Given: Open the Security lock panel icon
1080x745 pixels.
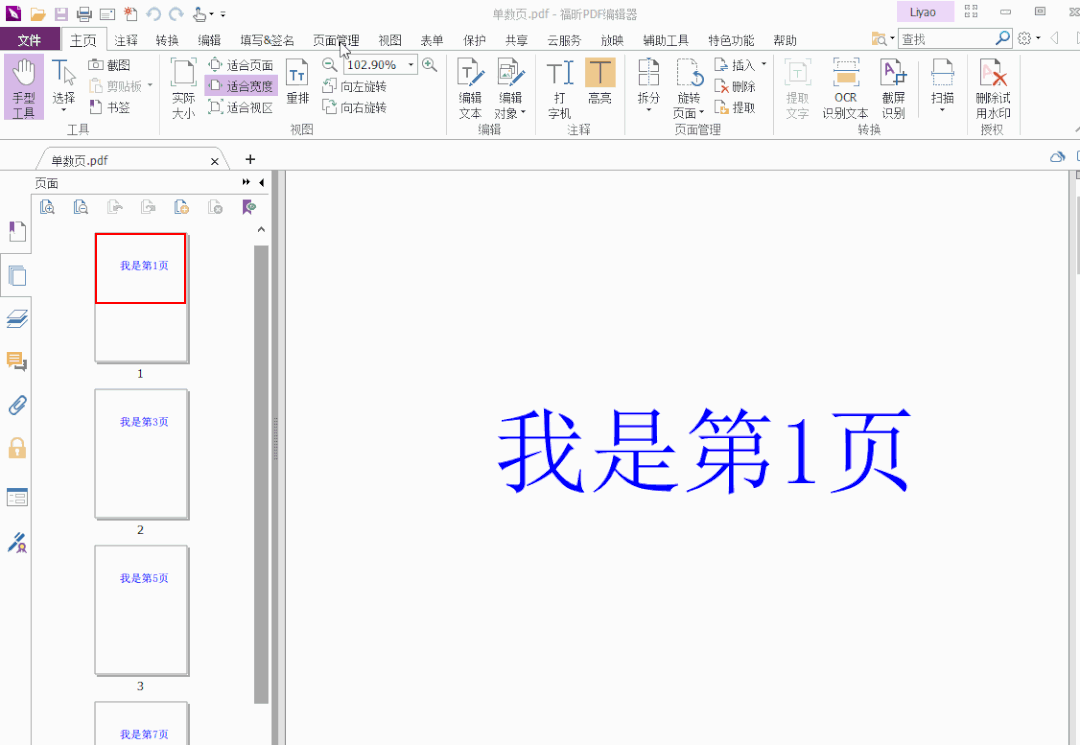Looking at the screenshot, I should point(17,448).
